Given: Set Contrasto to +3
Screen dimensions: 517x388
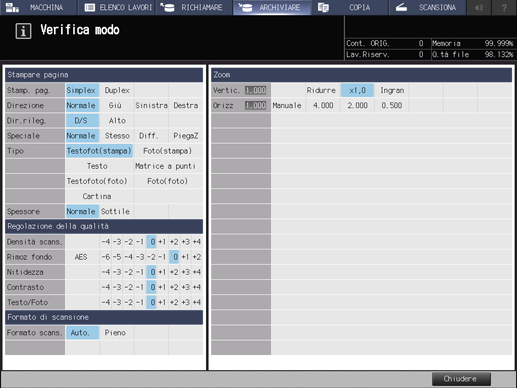Looking at the screenshot, I should pyautogui.click(x=186, y=287).
